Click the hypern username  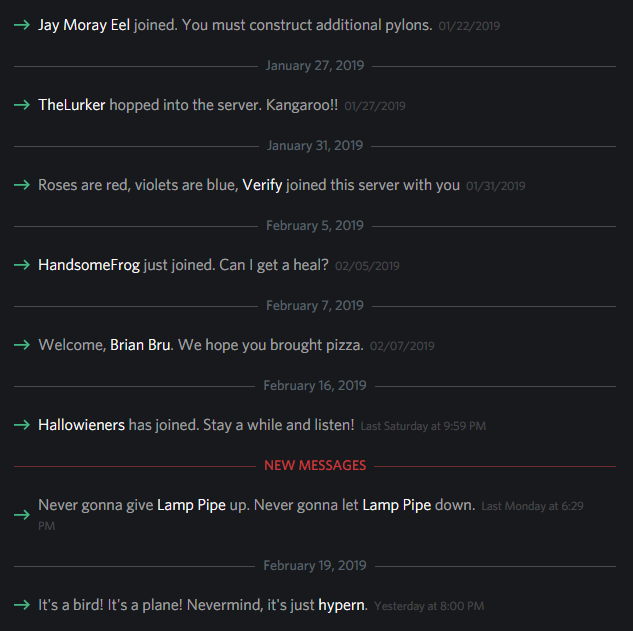[342, 605]
